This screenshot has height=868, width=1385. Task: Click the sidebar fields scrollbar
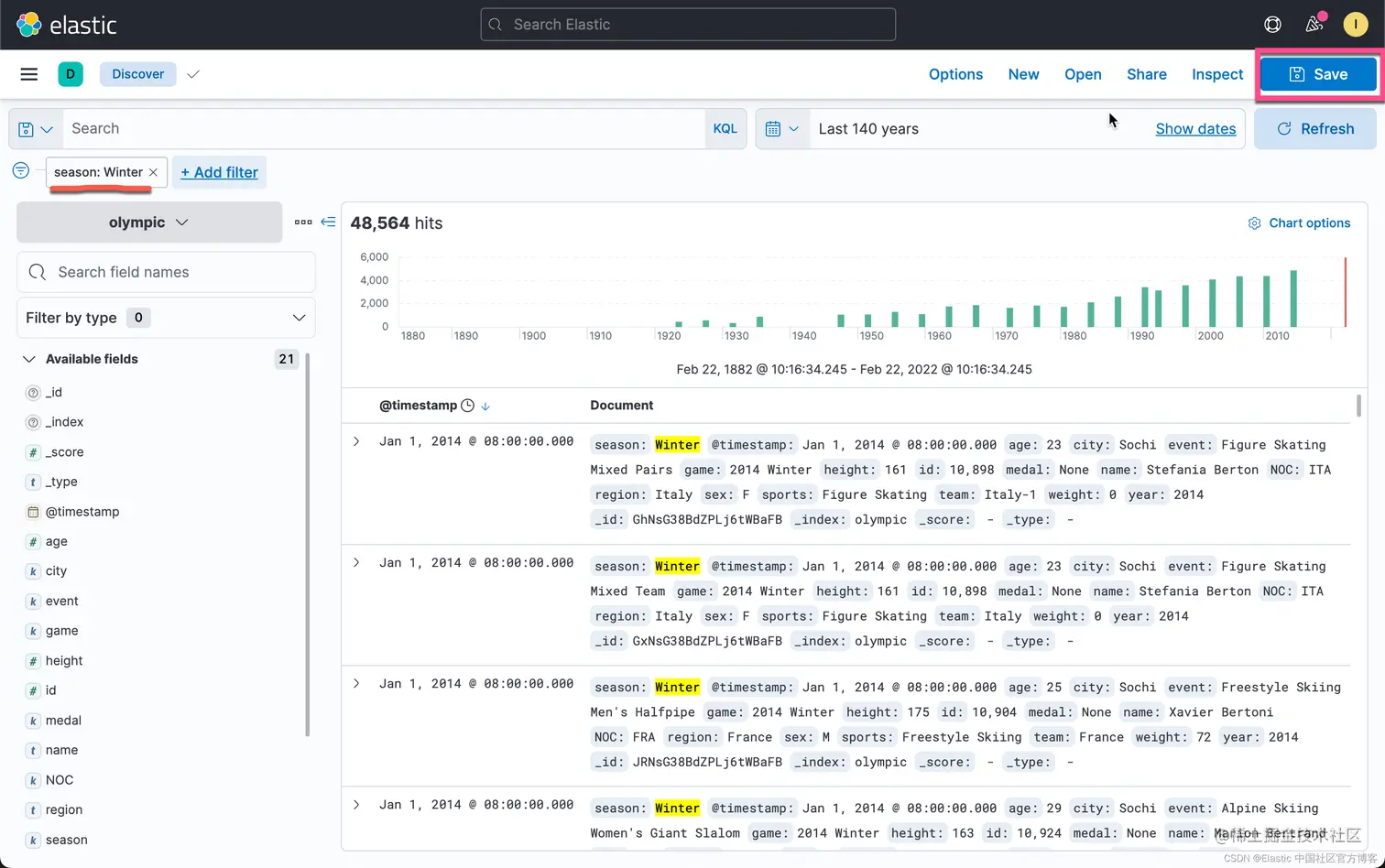point(308,545)
